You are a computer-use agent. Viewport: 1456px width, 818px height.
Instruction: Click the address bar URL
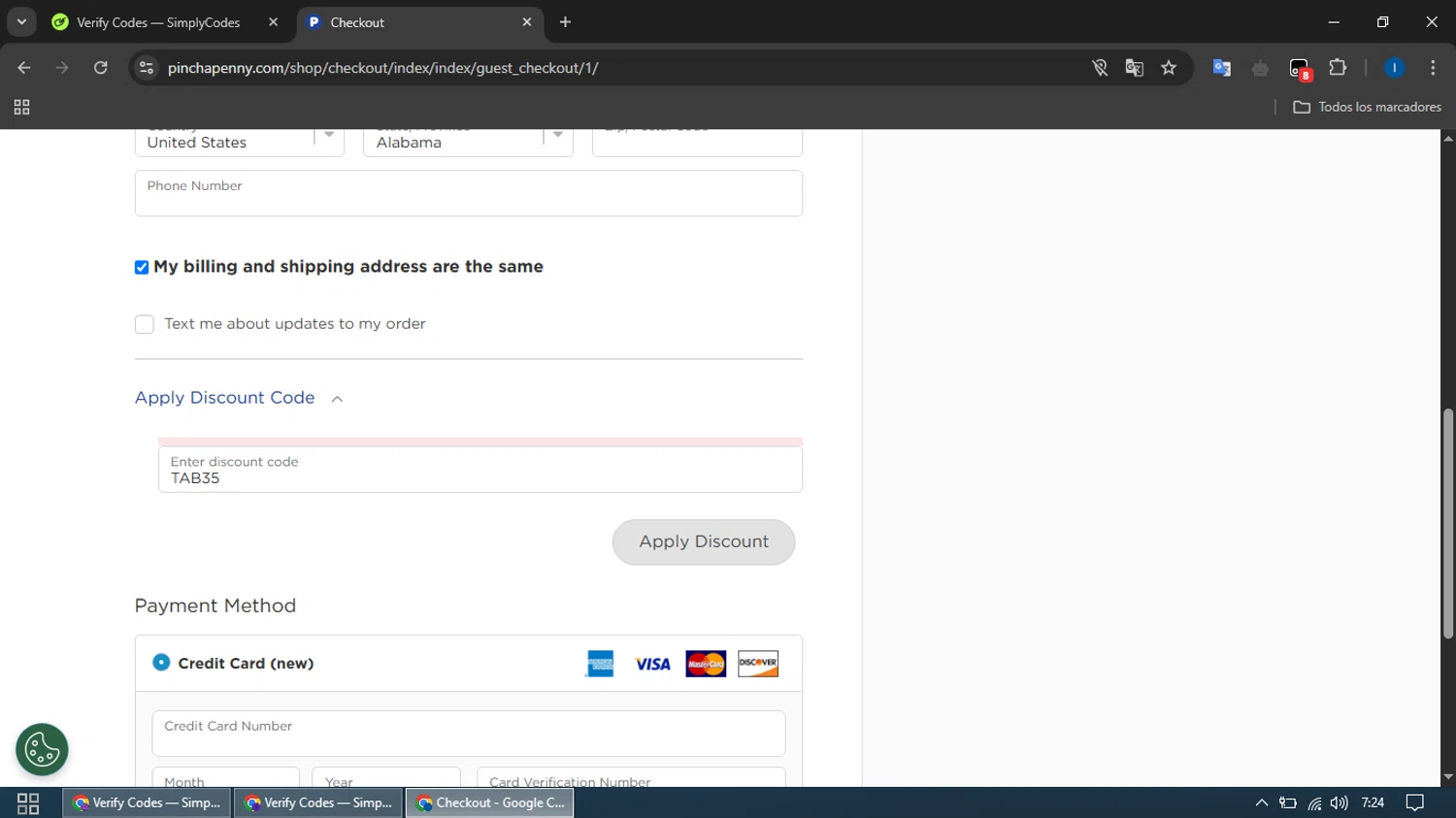point(382,68)
